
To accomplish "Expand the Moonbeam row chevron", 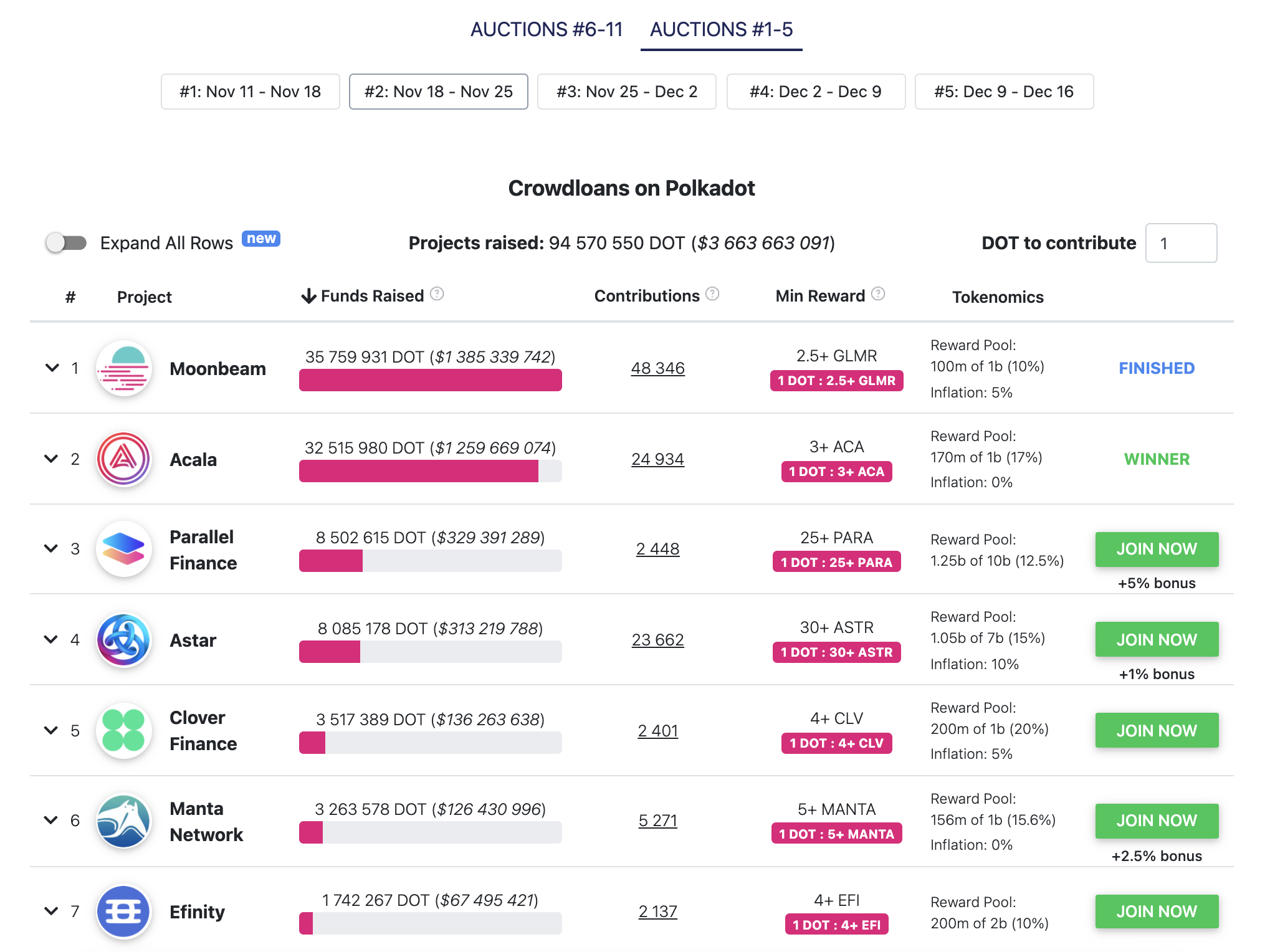I will (52, 368).
